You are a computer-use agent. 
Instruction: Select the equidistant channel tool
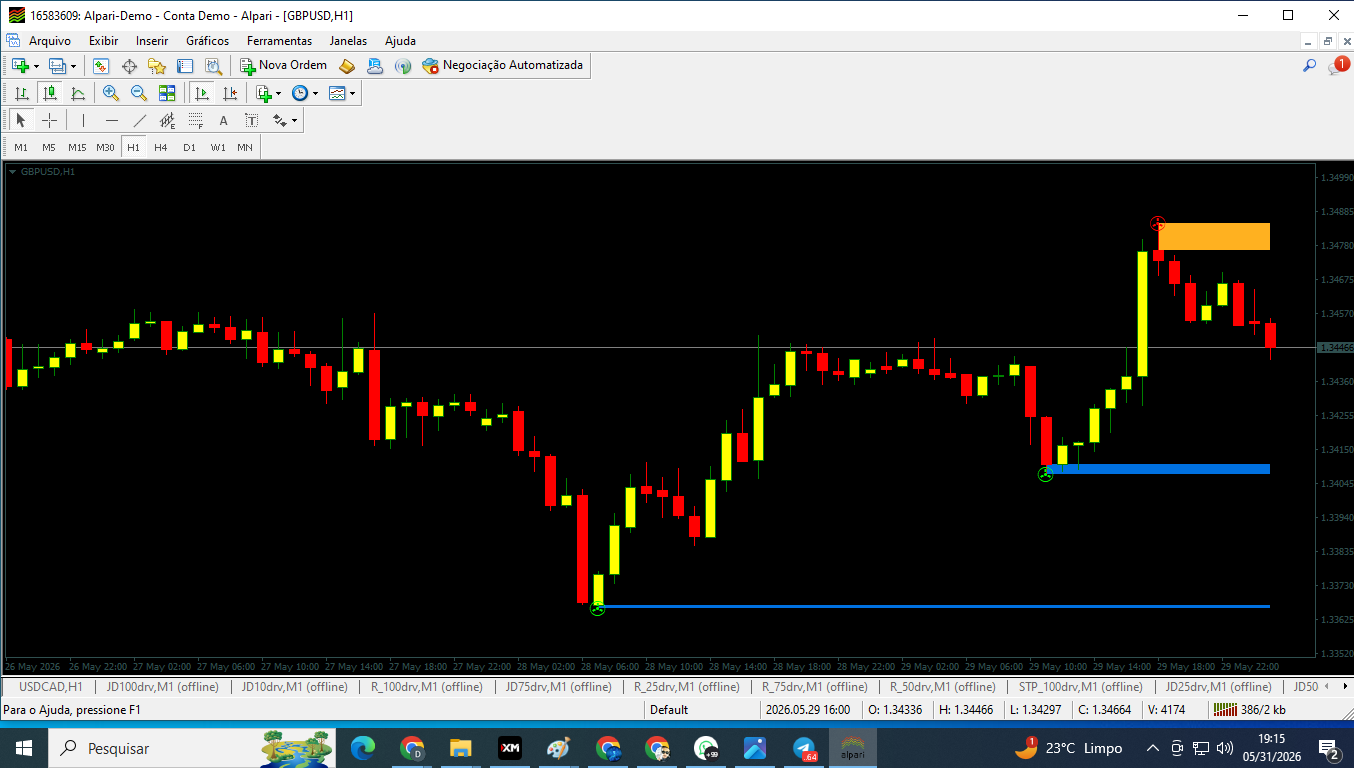point(167,121)
